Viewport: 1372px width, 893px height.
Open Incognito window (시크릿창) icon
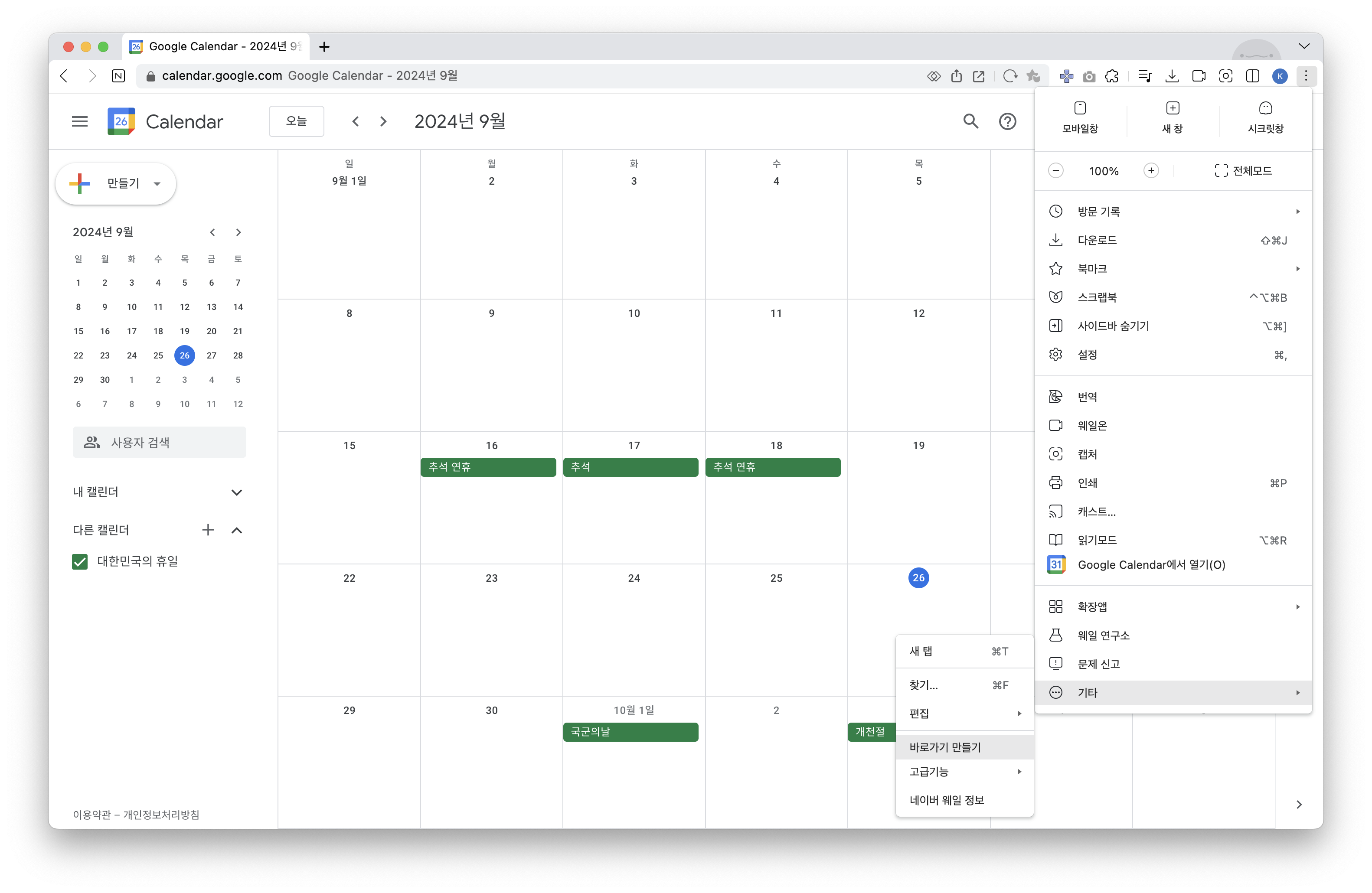[1265, 117]
